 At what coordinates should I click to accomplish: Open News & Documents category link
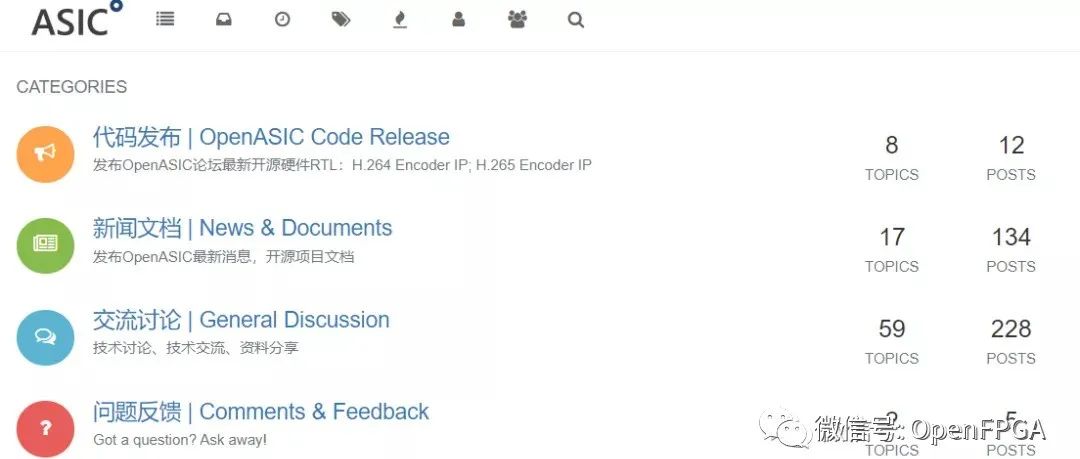click(x=242, y=228)
